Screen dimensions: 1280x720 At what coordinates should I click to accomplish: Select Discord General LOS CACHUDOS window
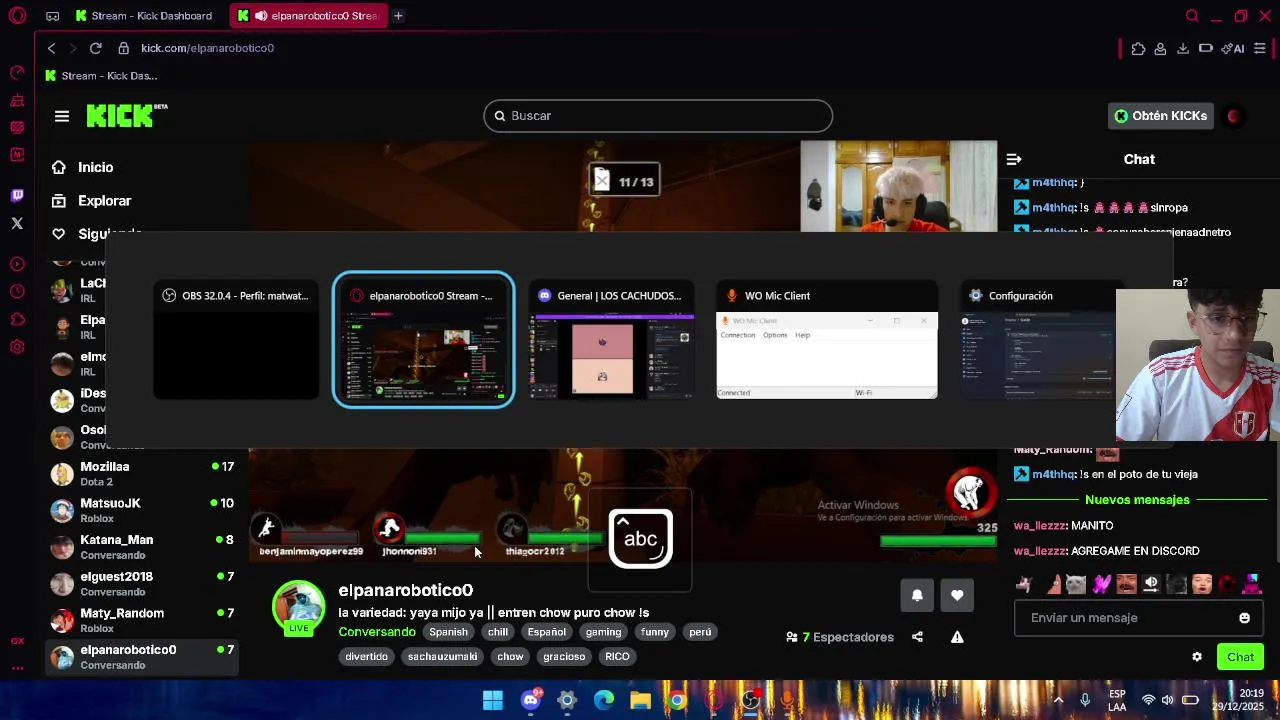612,341
